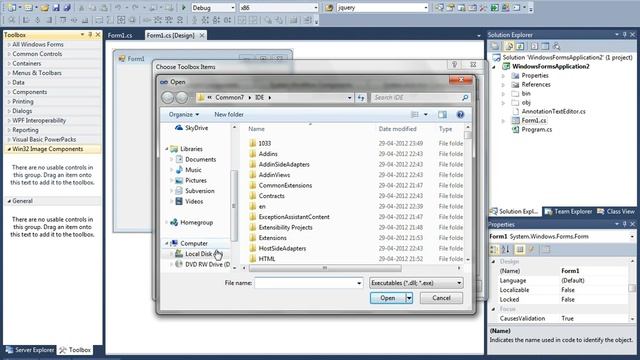Image resolution: width=640 pixels, height=360 pixels.
Task: Click the Open button in dialog
Action: tap(387, 298)
